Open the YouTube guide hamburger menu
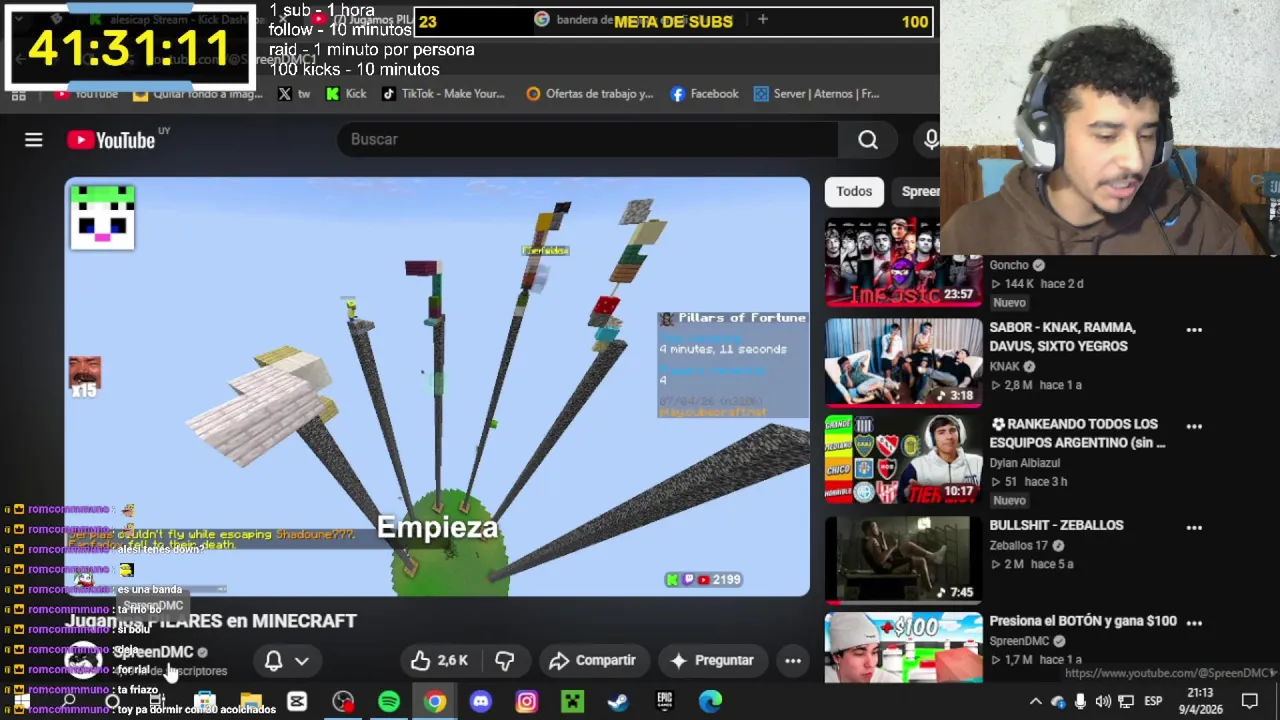The height and width of the screenshot is (720, 1280). click(34, 140)
